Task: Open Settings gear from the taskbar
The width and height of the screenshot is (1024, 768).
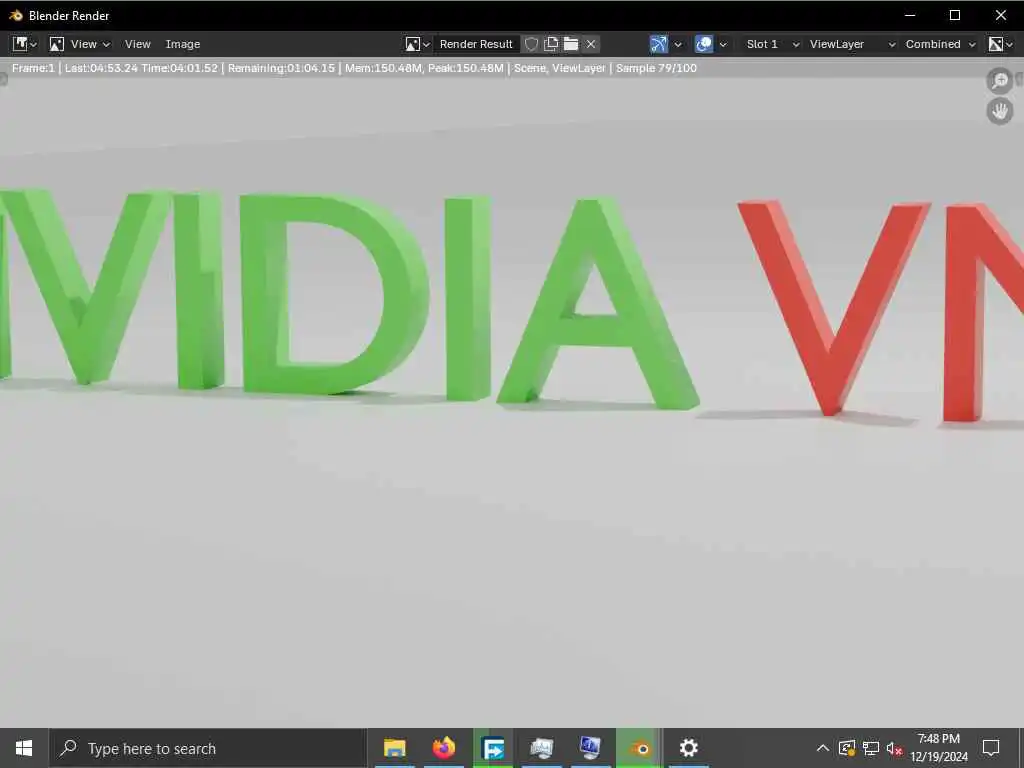Action: pos(688,748)
